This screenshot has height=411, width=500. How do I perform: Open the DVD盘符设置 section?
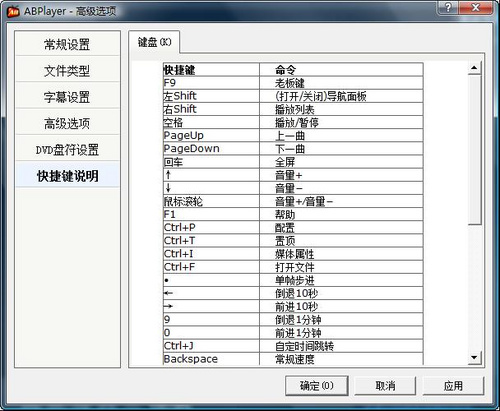67,150
